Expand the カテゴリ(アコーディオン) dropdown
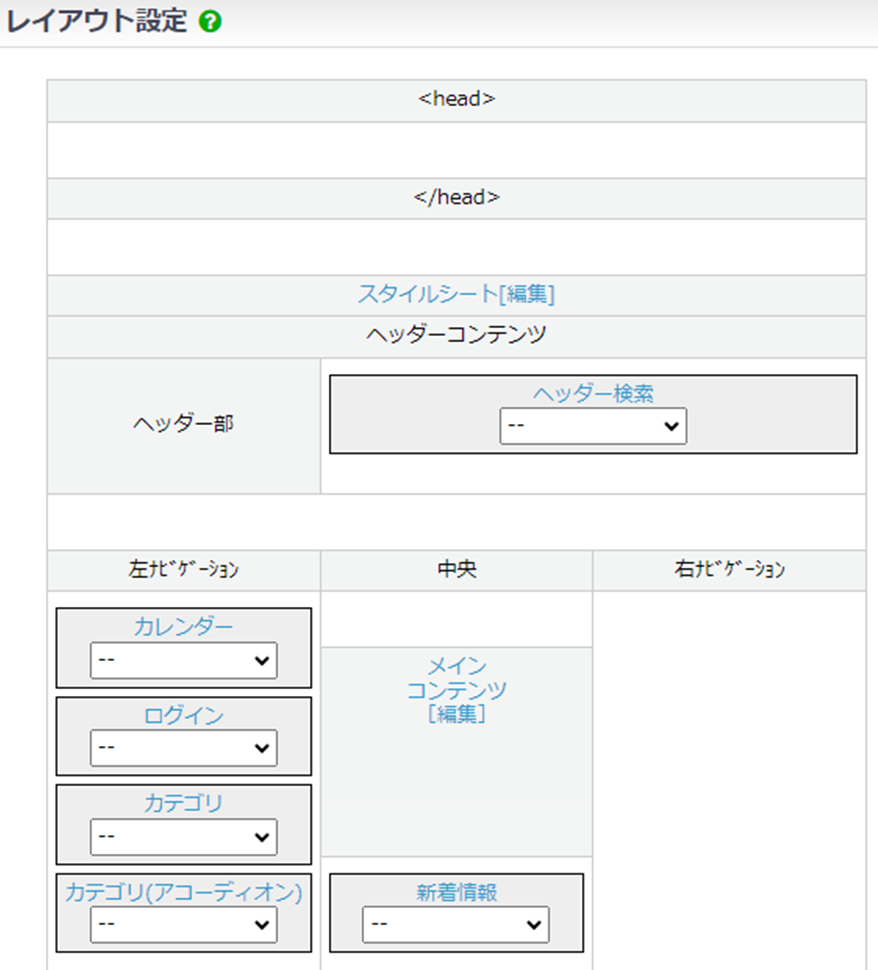 coord(184,925)
